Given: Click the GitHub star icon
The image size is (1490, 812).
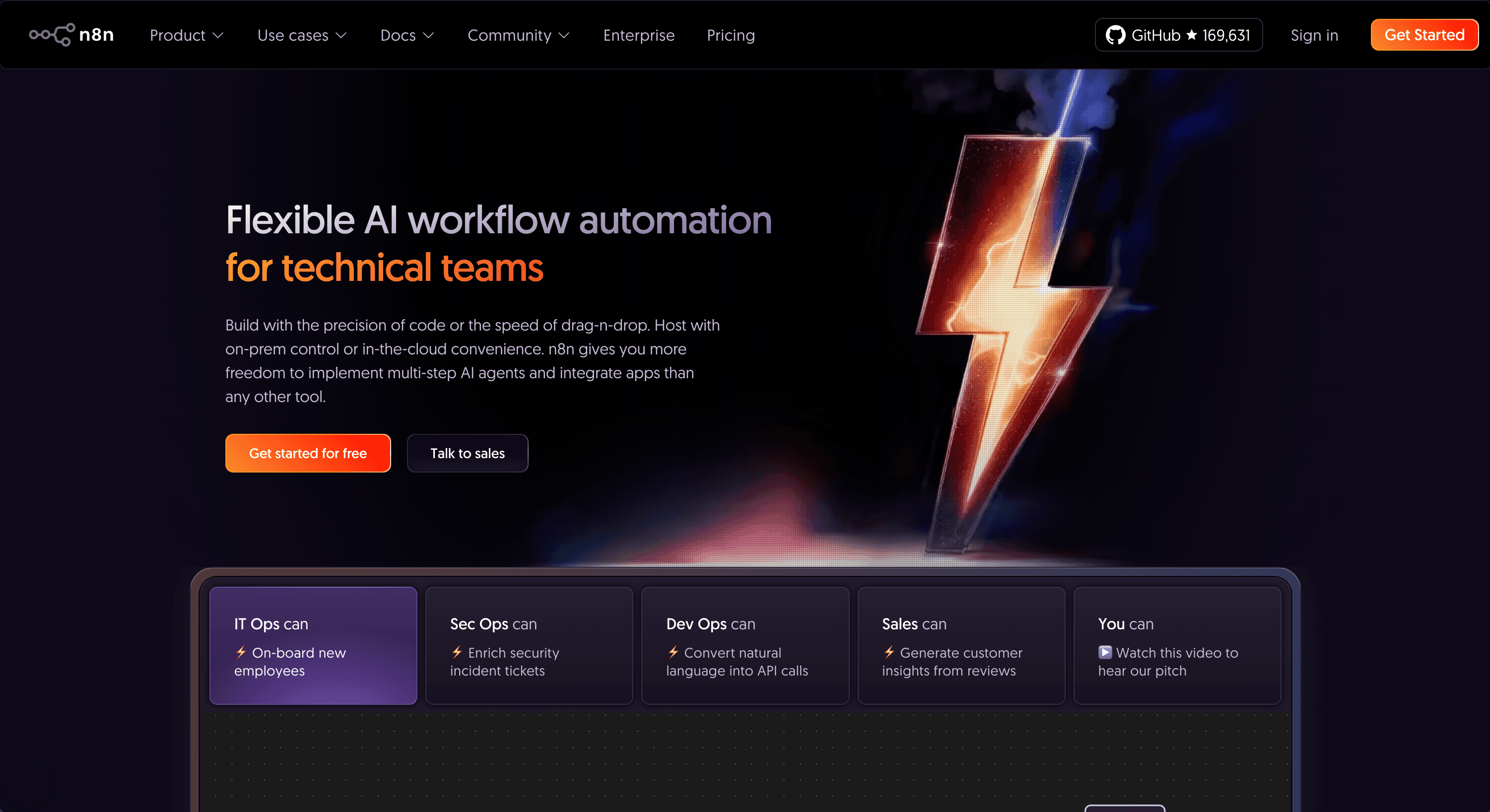Looking at the screenshot, I should pyautogui.click(x=1192, y=35).
